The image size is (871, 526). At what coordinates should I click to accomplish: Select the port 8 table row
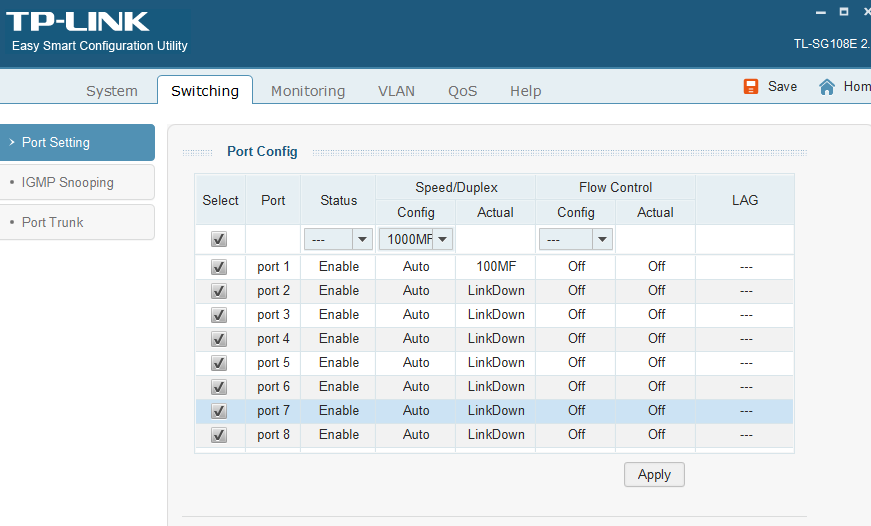click(495, 435)
